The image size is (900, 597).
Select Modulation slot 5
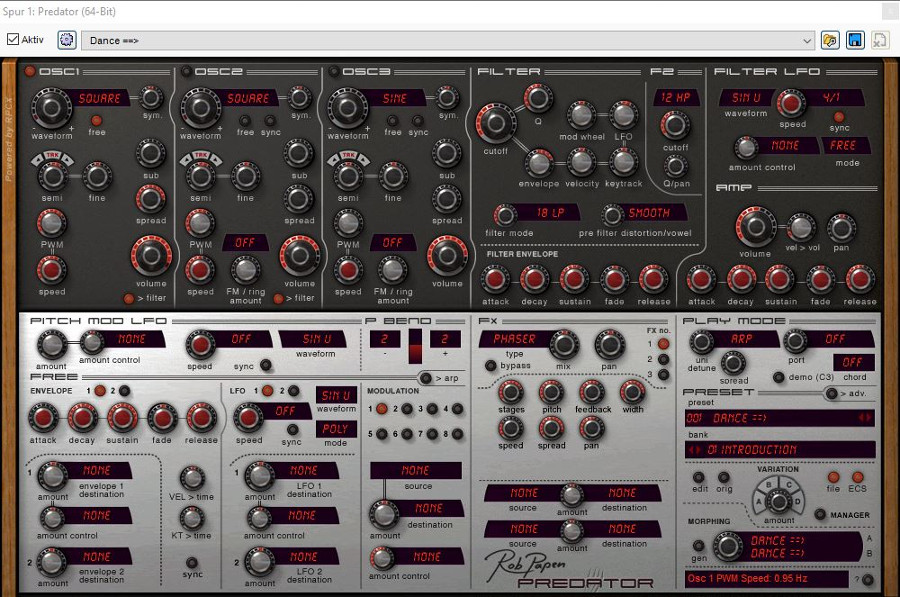click(381, 434)
